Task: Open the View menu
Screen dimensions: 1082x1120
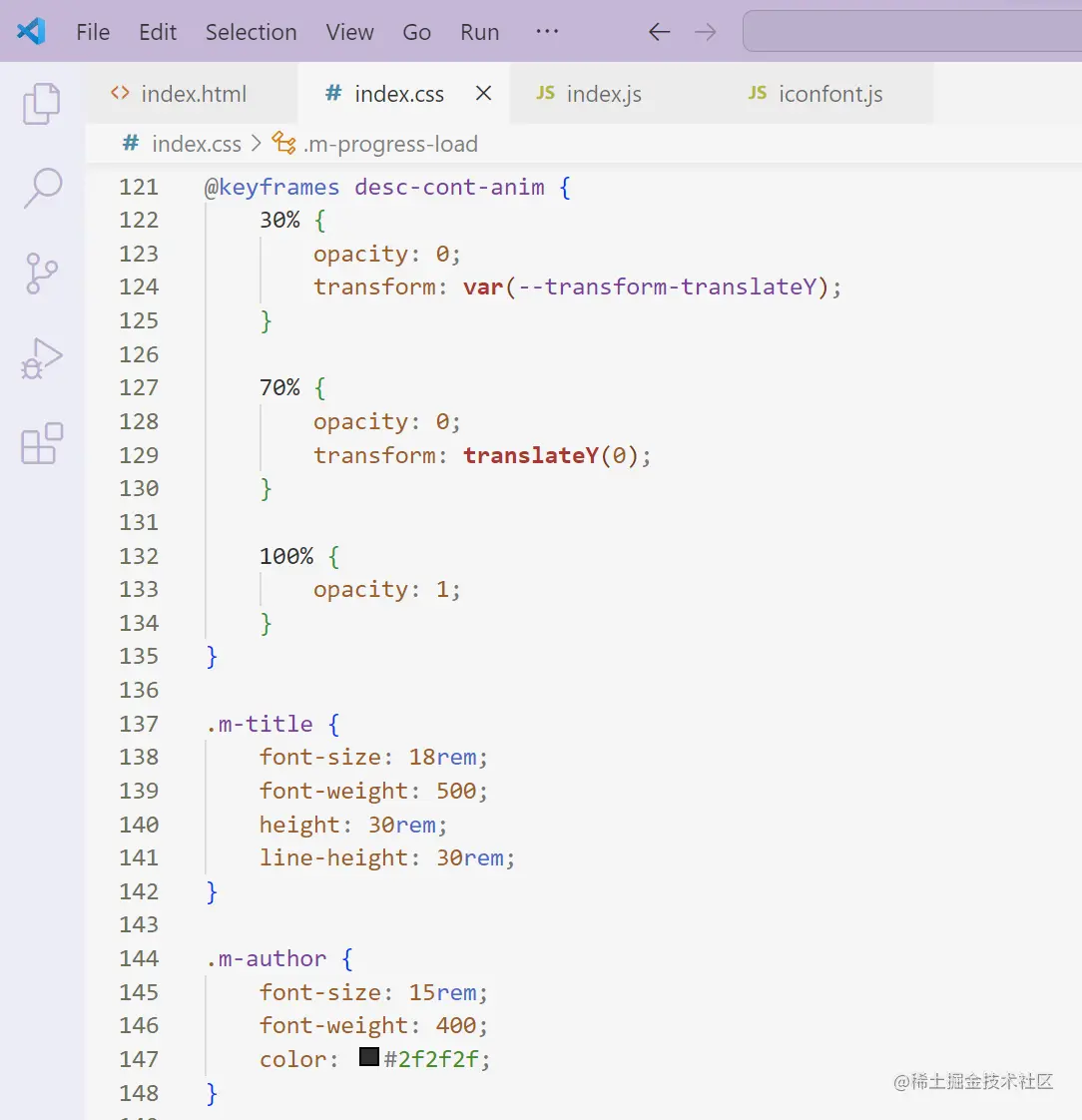Action: (350, 32)
